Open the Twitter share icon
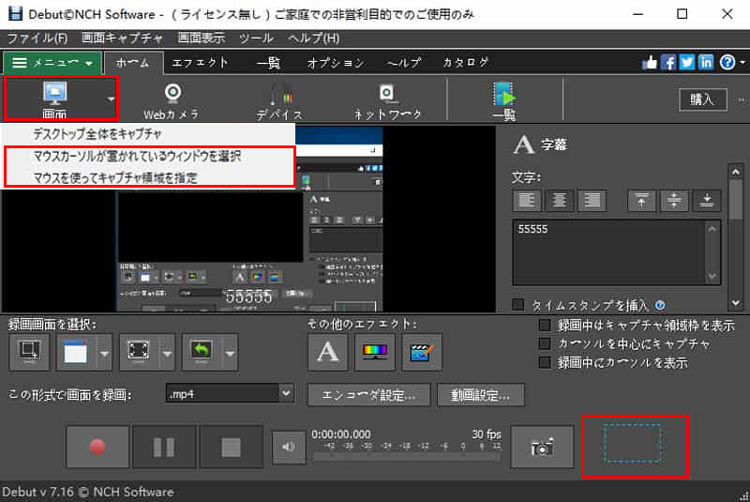 tap(687, 62)
